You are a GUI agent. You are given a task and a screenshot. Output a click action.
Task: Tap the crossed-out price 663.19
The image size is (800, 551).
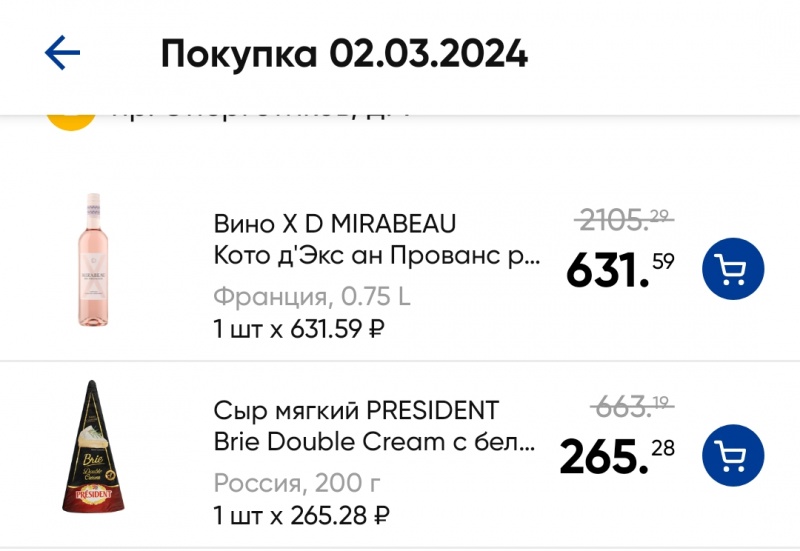coord(632,406)
